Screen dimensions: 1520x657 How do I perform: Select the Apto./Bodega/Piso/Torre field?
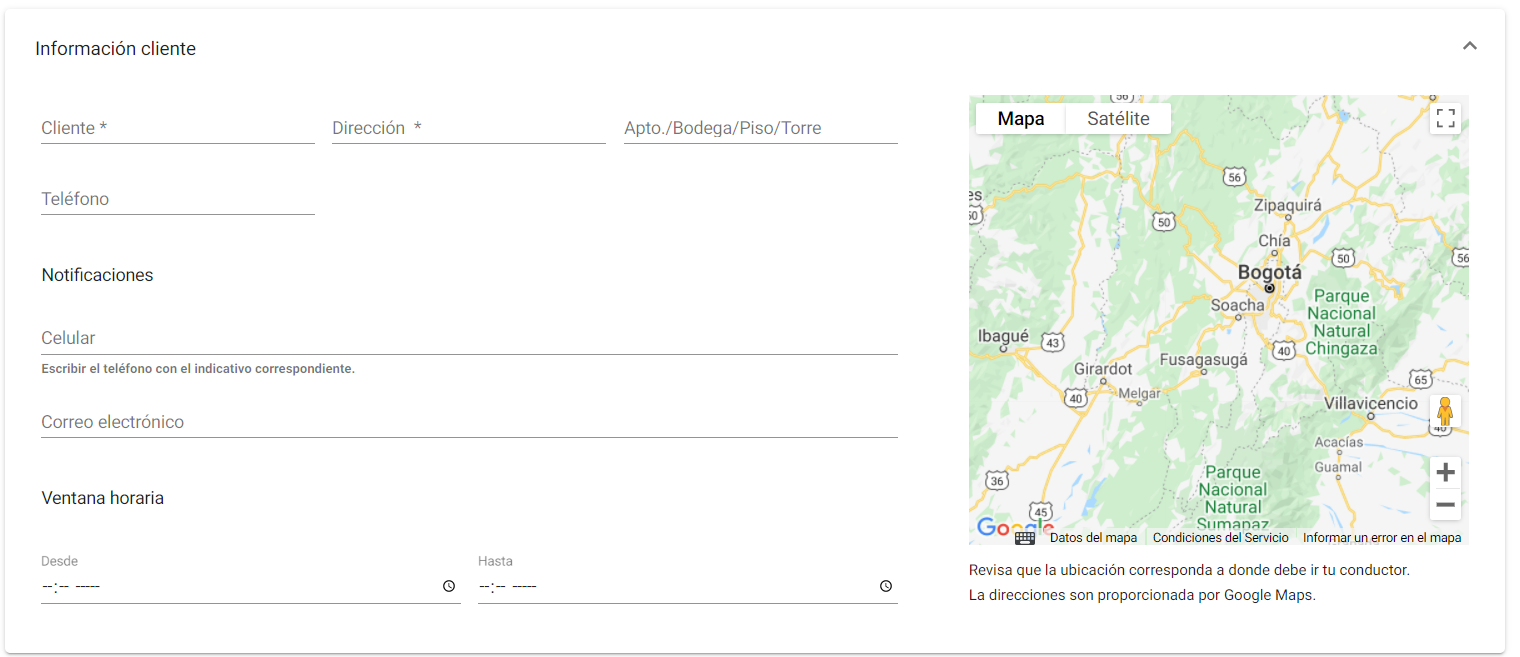(x=760, y=129)
